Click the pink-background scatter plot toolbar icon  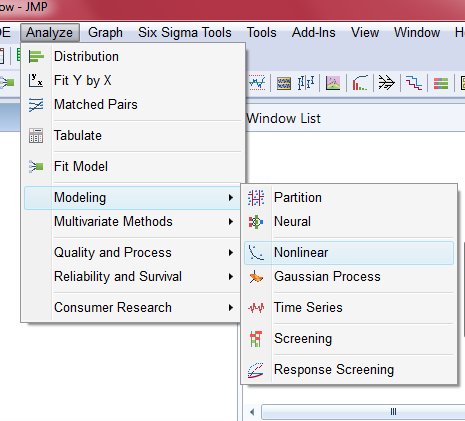click(333, 83)
